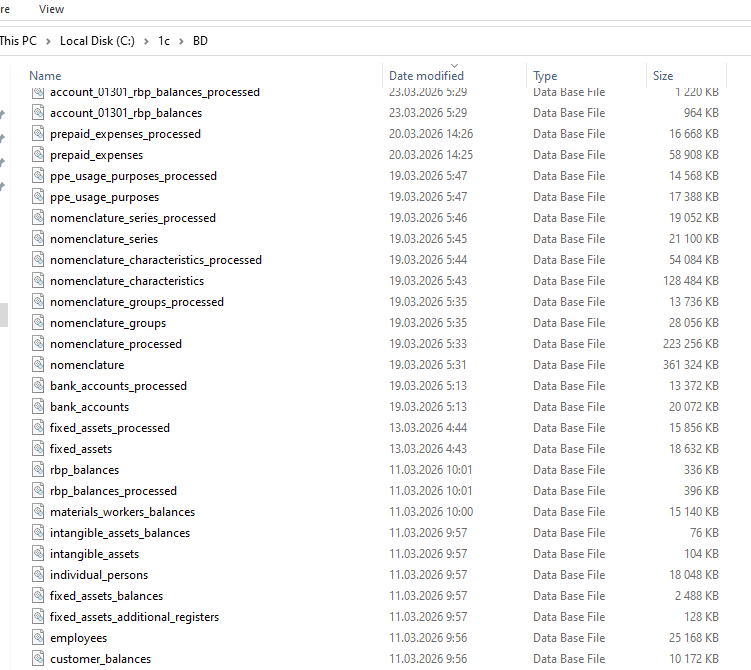Navigate to This PC in address bar
The height and width of the screenshot is (670, 751).
(18, 41)
